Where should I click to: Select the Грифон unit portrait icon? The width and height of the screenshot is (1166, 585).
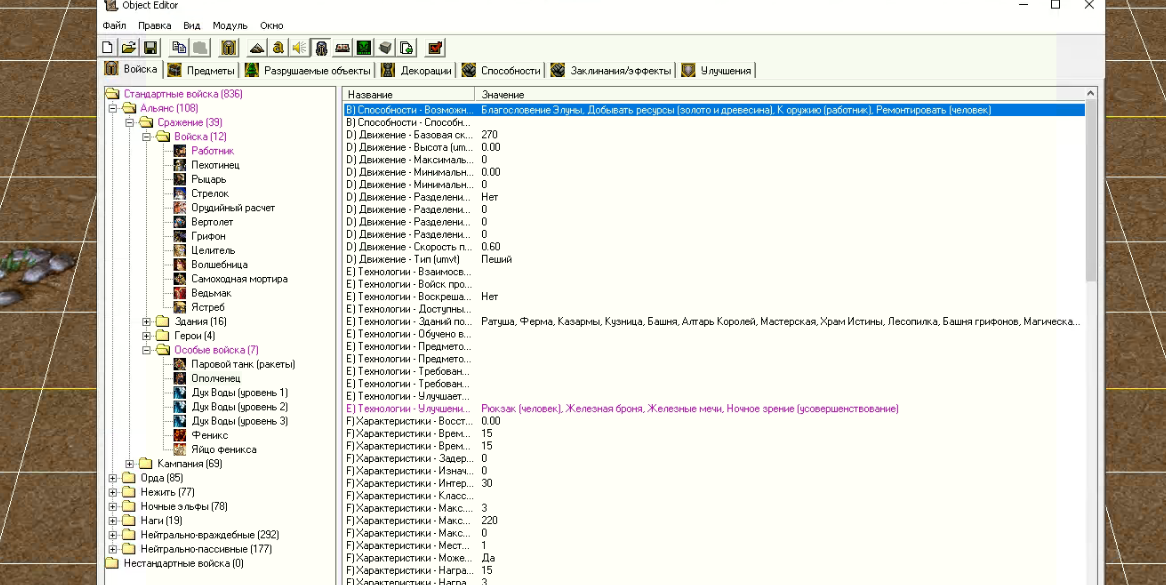coord(180,236)
